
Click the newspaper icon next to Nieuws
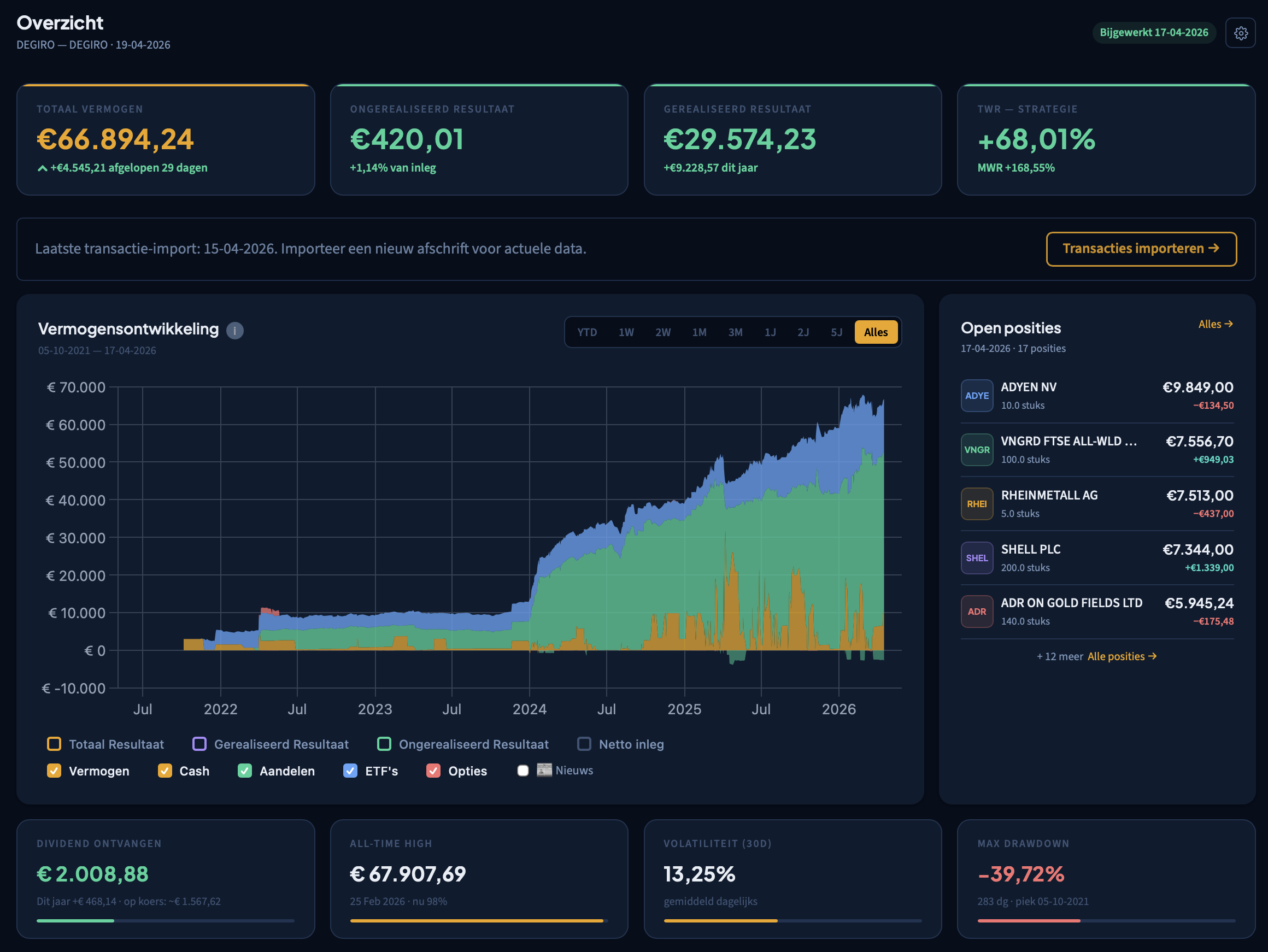point(544,769)
